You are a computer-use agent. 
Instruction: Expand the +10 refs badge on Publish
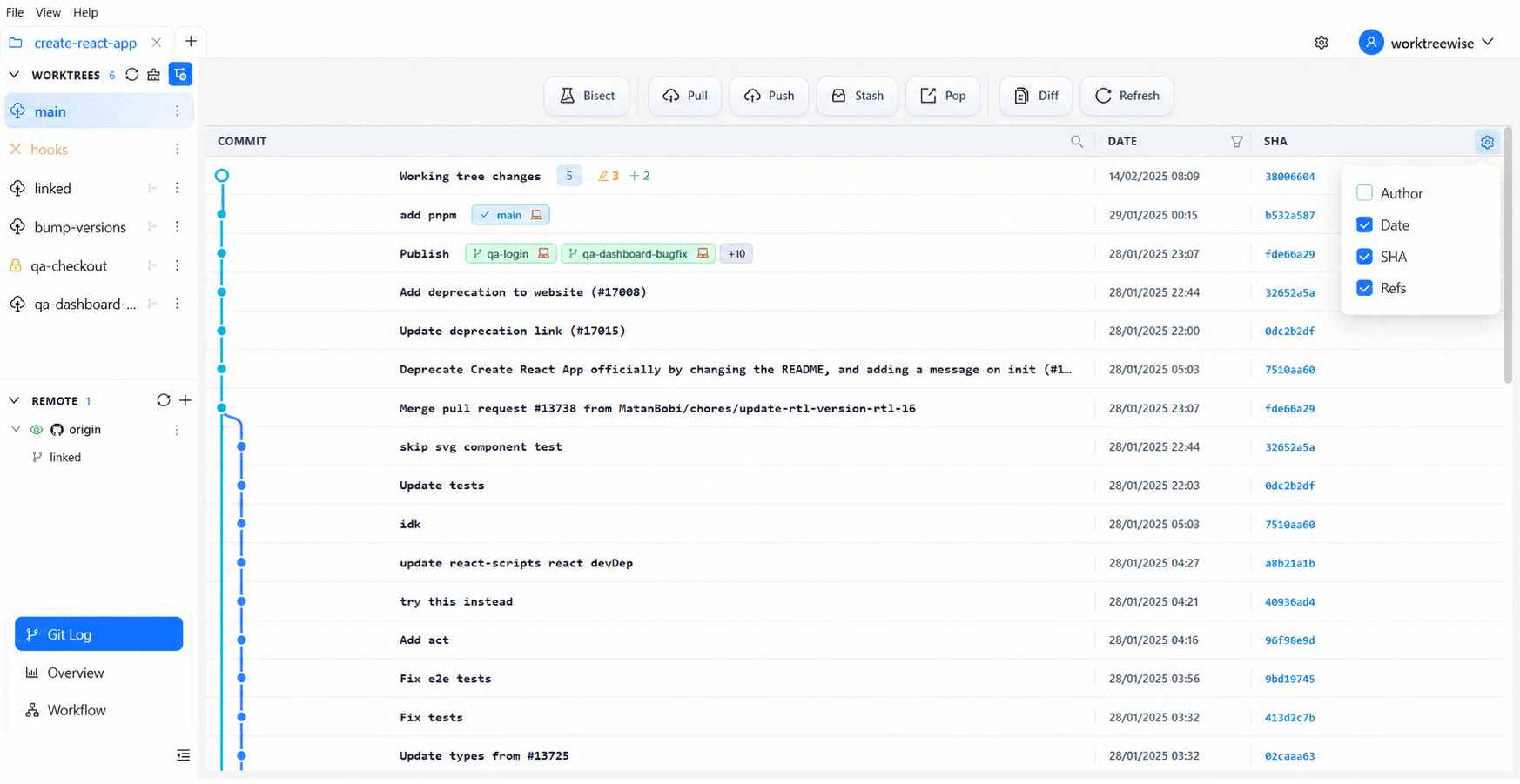(736, 254)
